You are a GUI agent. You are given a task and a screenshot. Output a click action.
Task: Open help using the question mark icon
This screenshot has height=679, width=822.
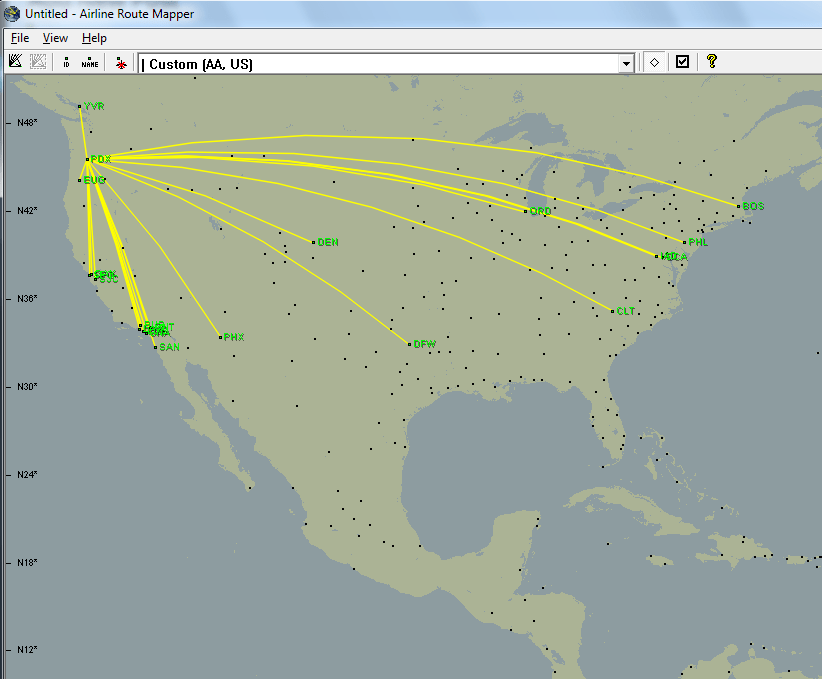(712, 61)
